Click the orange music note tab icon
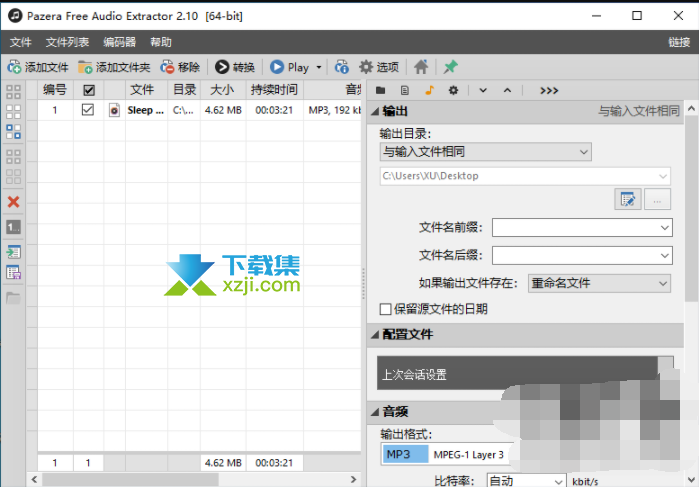 (x=429, y=91)
